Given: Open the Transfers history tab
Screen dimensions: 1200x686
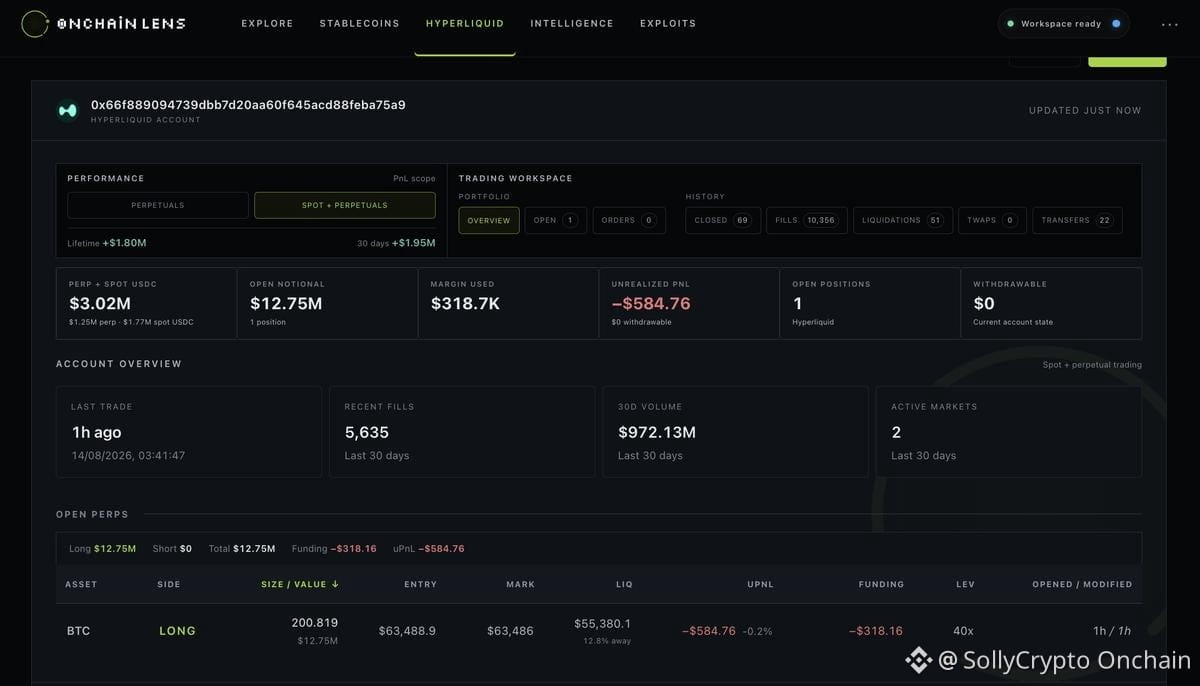Looking at the screenshot, I should click(1077, 220).
